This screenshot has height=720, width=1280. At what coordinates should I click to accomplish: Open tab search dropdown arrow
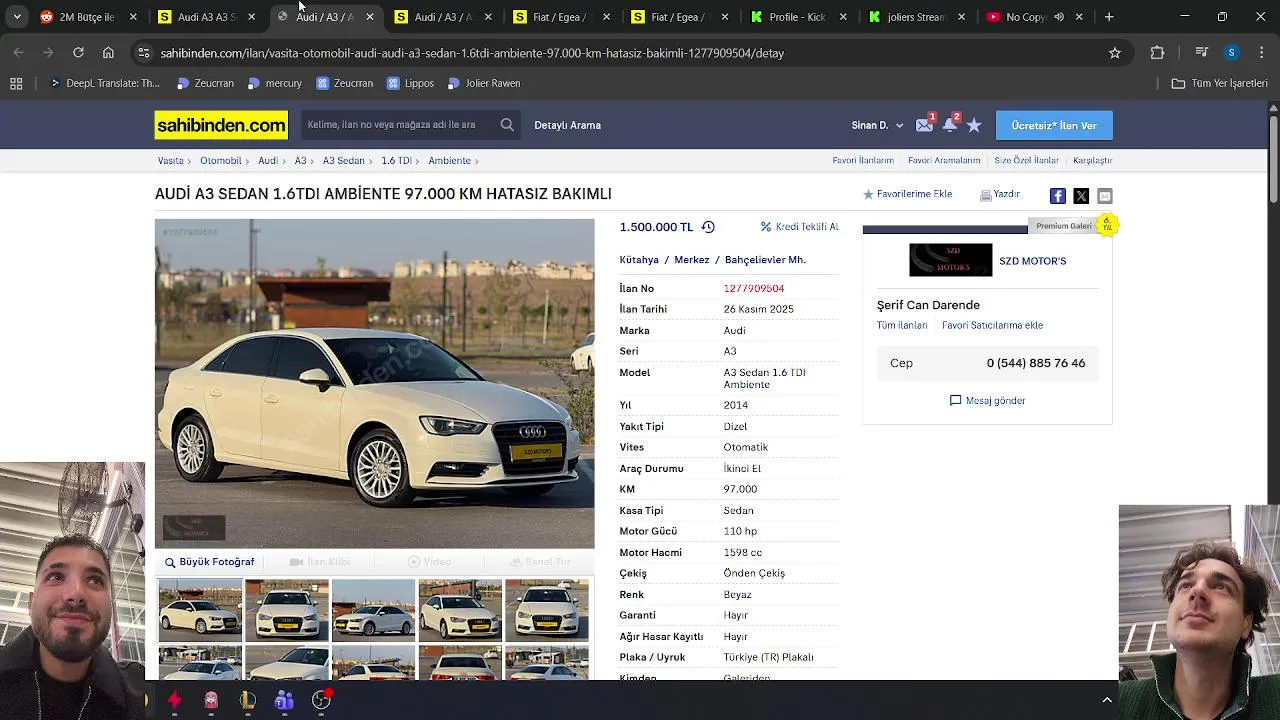[17, 17]
